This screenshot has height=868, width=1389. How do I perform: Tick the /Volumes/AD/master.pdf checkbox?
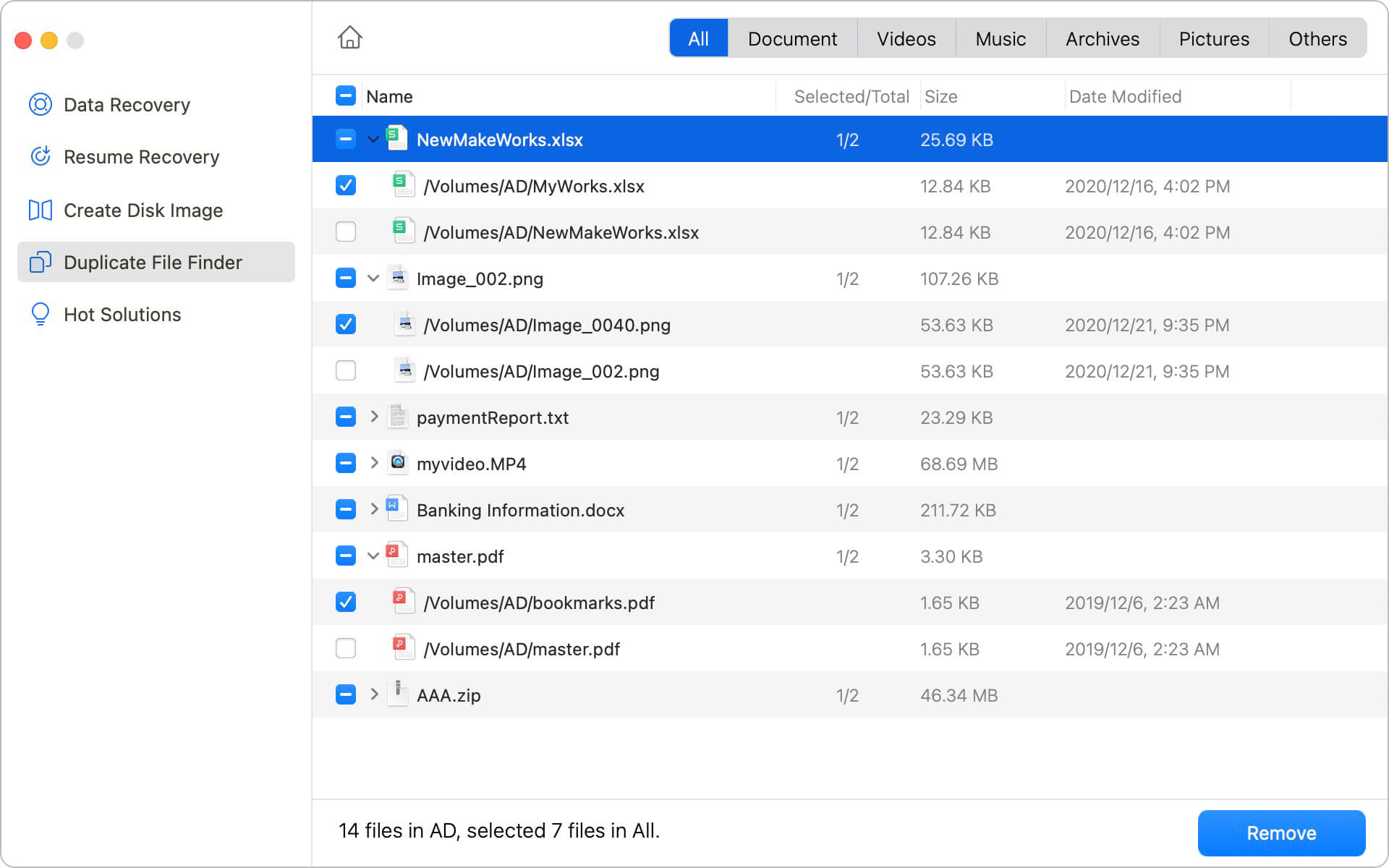click(346, 649)
